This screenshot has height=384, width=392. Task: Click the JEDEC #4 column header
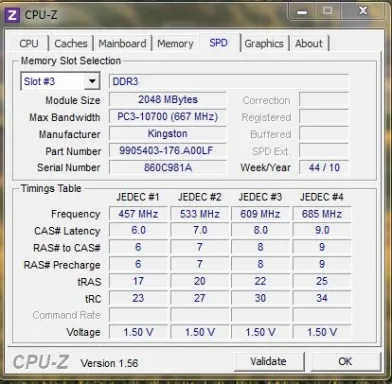tap(322, 197)
